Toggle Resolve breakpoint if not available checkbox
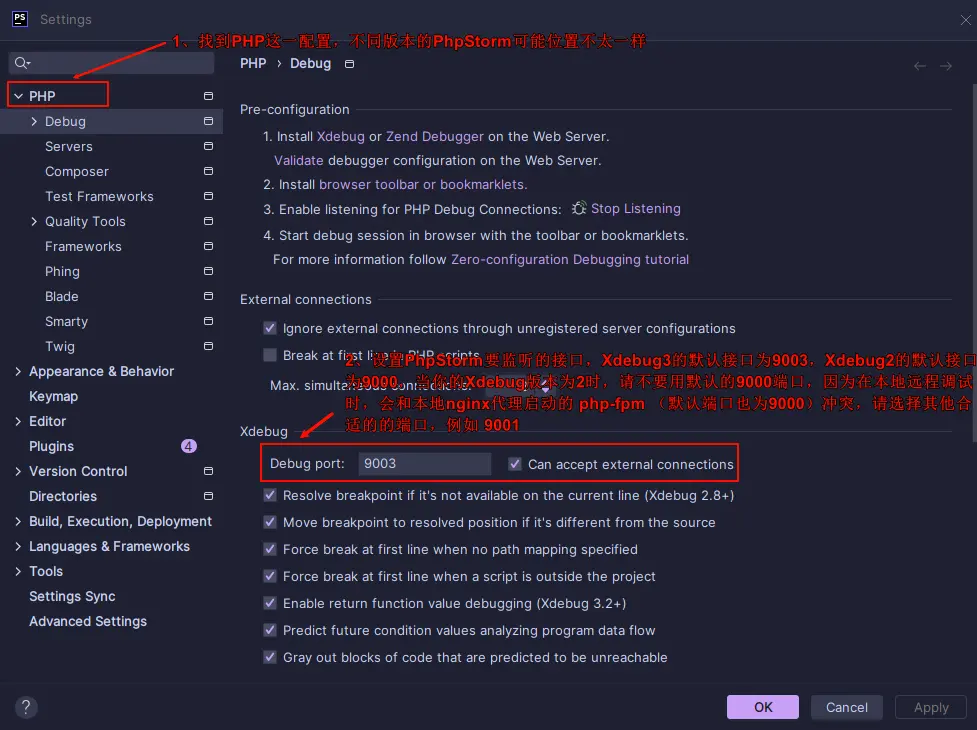The height and width of the screenshot is (730, 977). click(270, 495)
